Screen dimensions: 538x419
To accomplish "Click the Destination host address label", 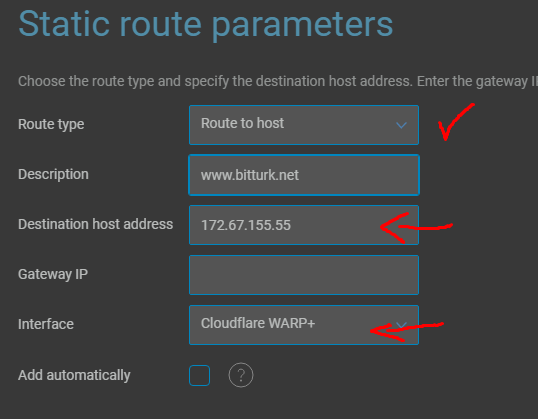I will pyautogui.click(x=95, y=224).
